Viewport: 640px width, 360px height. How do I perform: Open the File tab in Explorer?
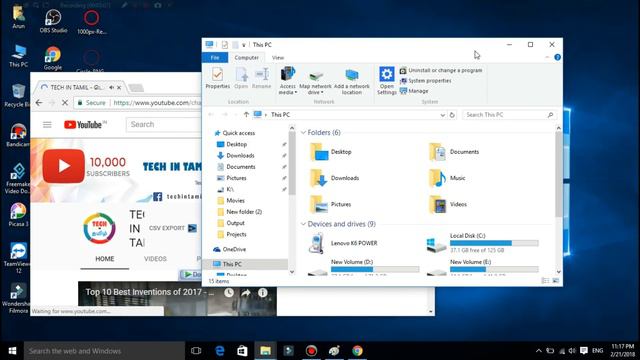[215, 58]
